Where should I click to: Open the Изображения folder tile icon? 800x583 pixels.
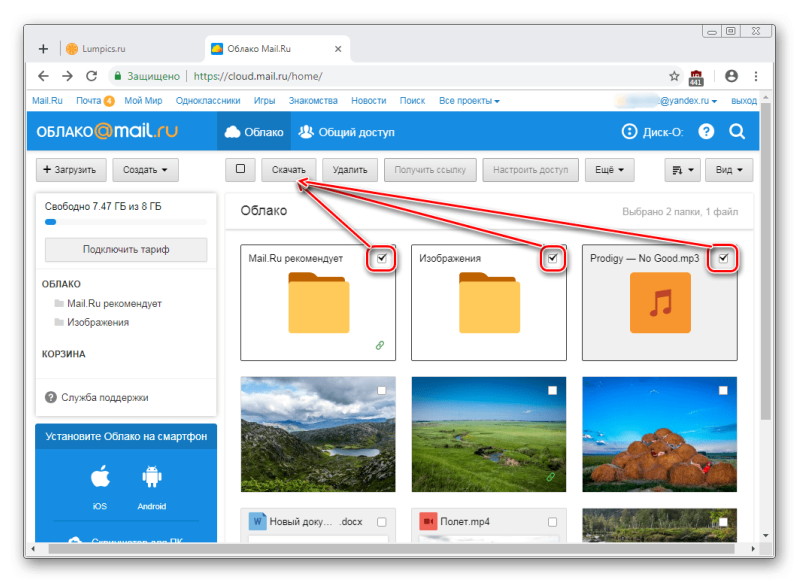489,302
